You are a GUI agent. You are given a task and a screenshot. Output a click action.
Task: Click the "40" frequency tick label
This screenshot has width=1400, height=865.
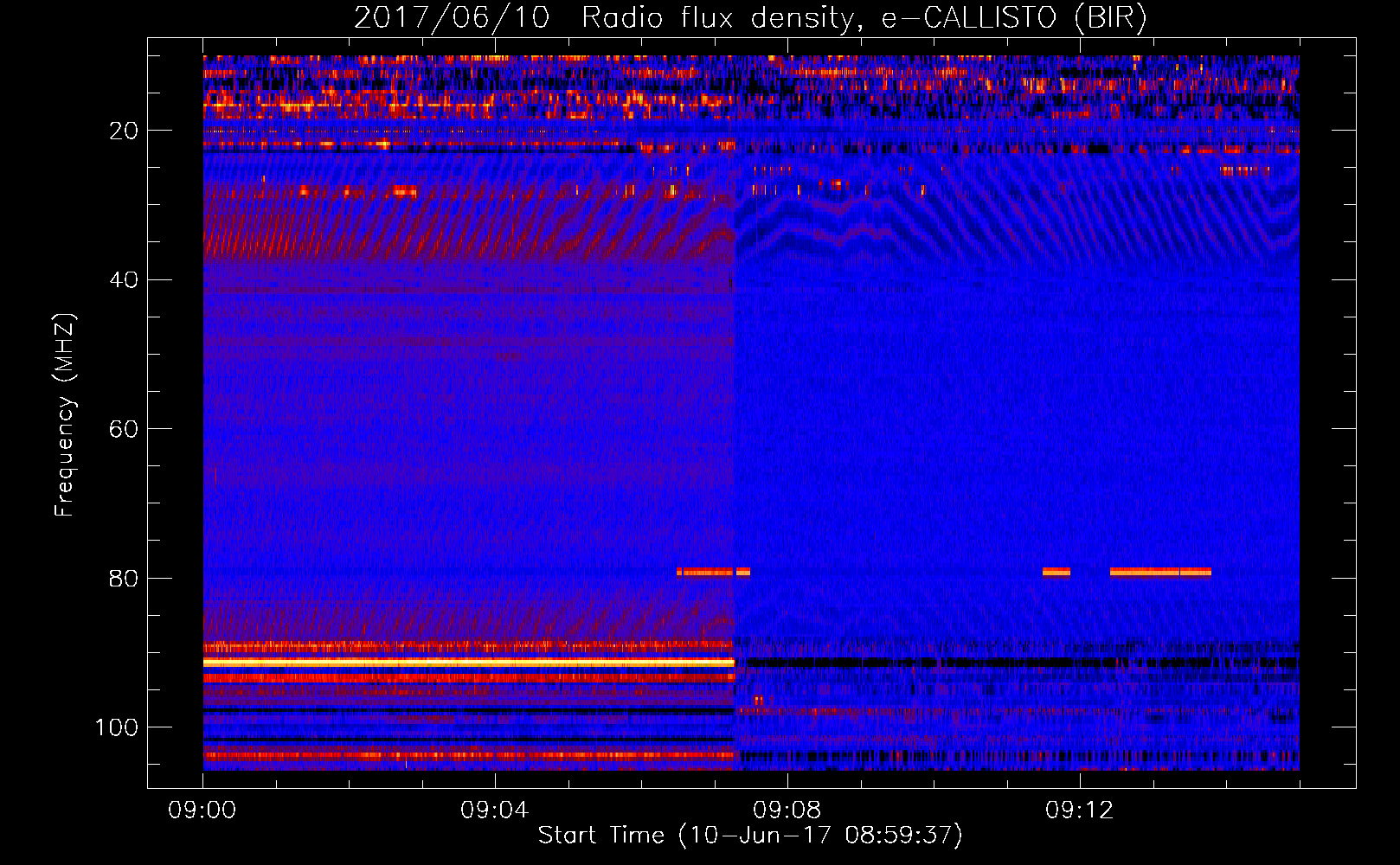click(x=124, y=279)
